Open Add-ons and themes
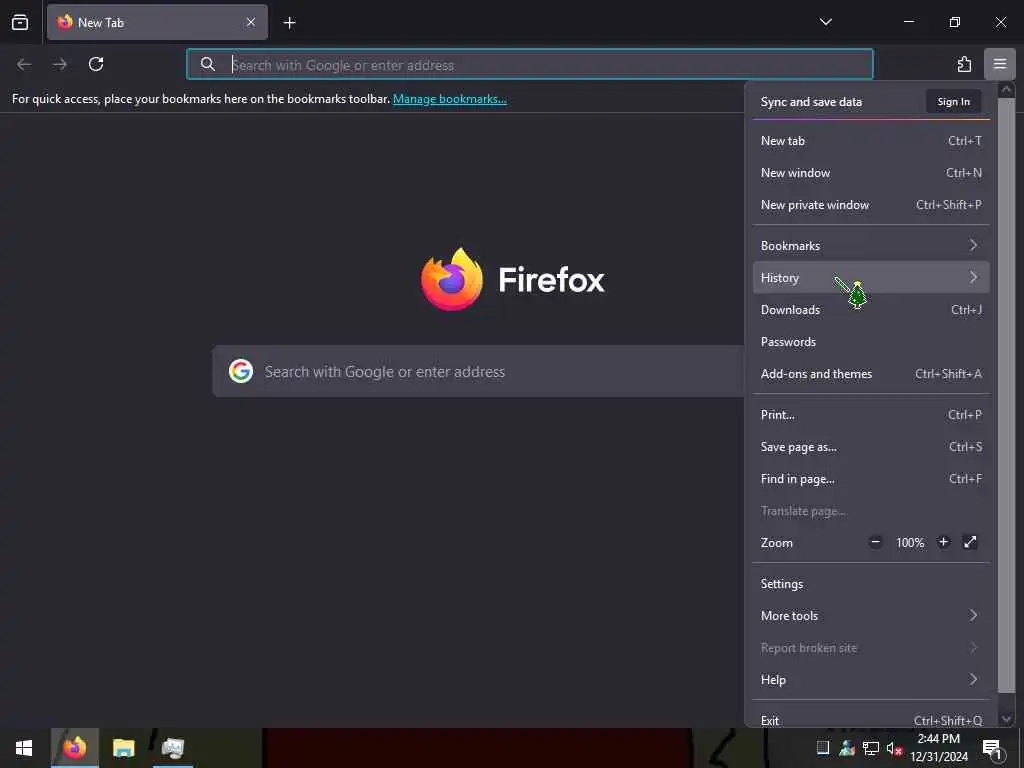Image resolution: width=1024 pixels, height=768 pixels. pos(871,374)
